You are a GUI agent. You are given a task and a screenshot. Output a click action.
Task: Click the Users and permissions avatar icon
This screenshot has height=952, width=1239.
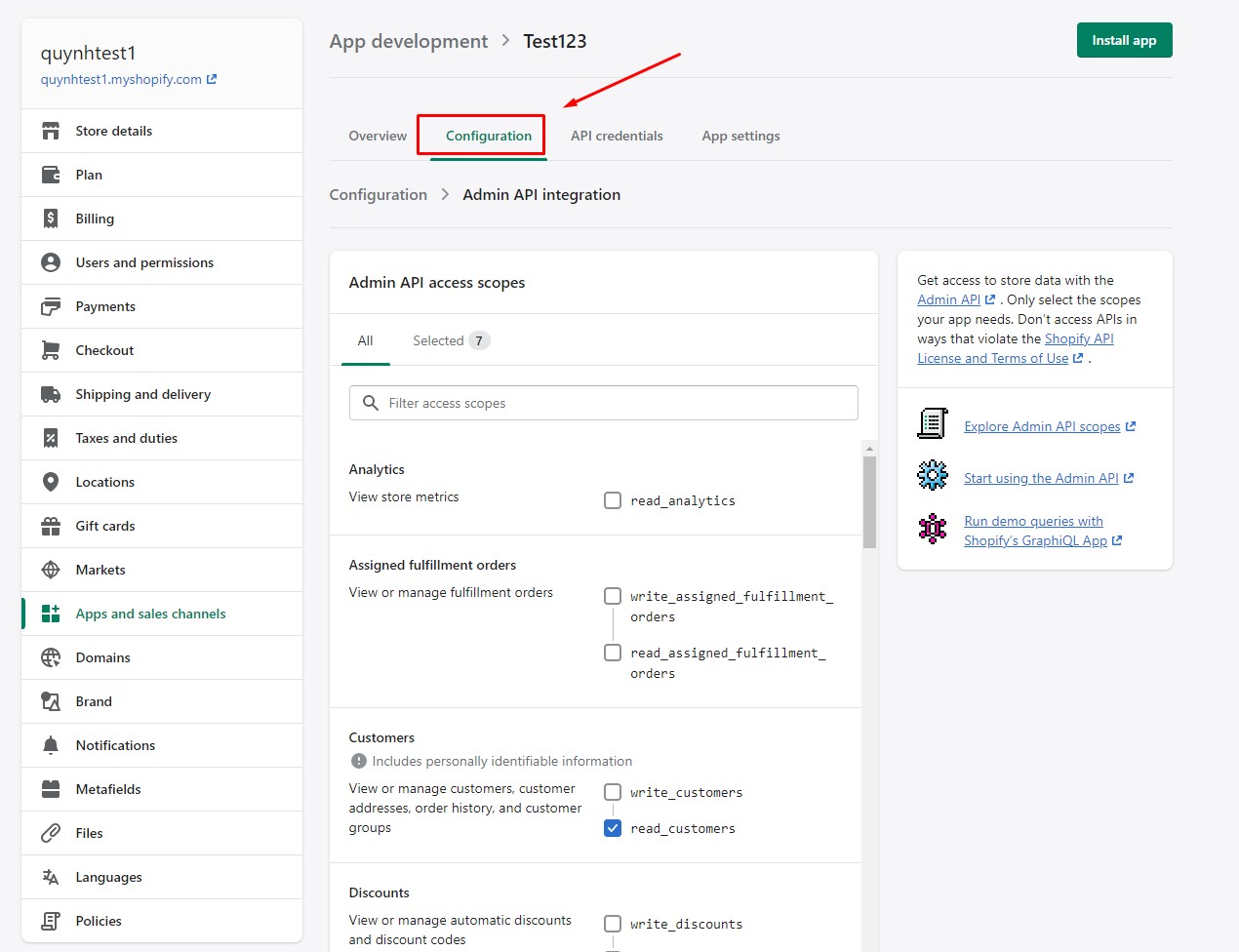pos(51,262)
